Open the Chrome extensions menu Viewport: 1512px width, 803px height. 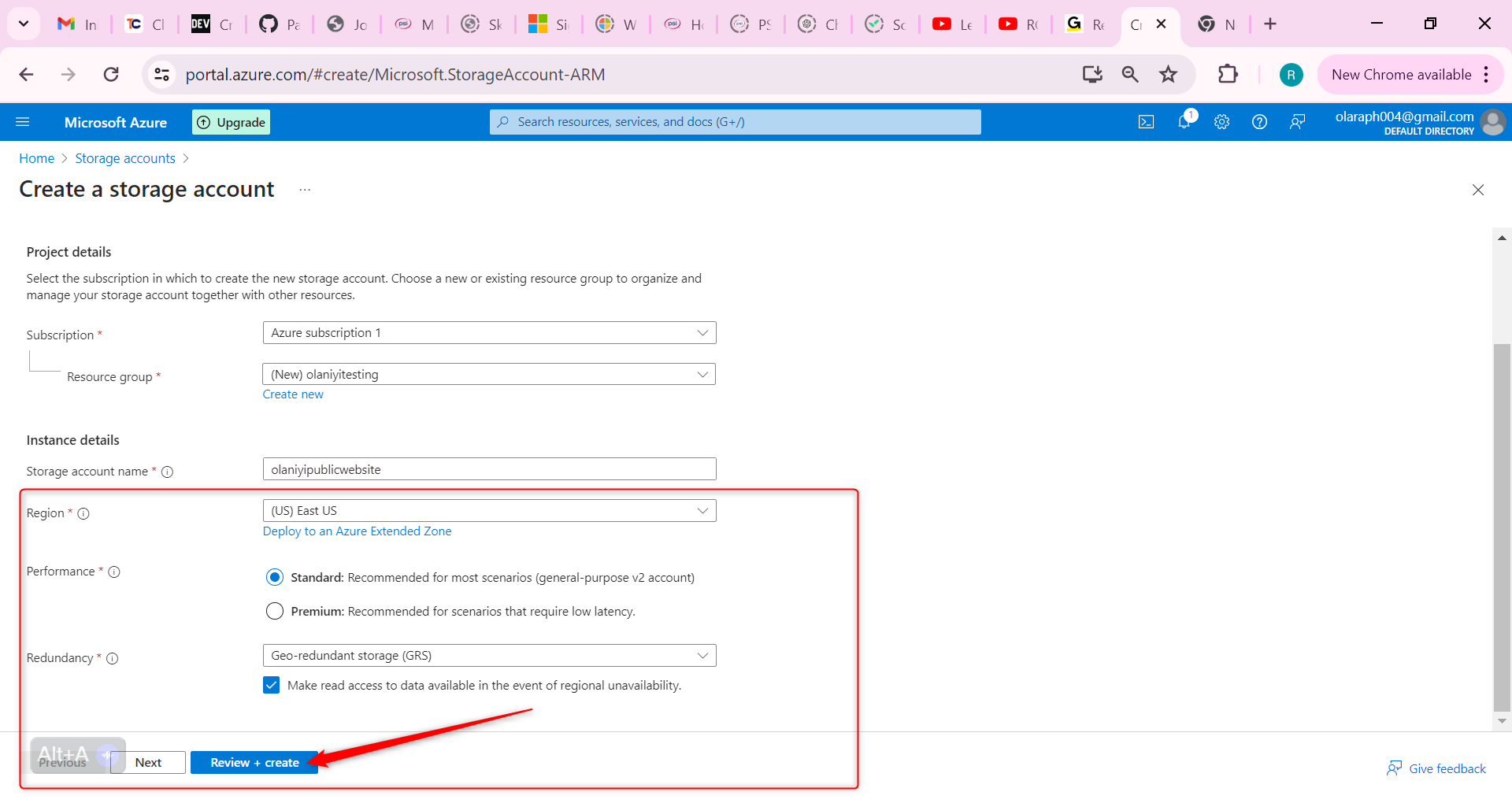(x=1228, y=75)
